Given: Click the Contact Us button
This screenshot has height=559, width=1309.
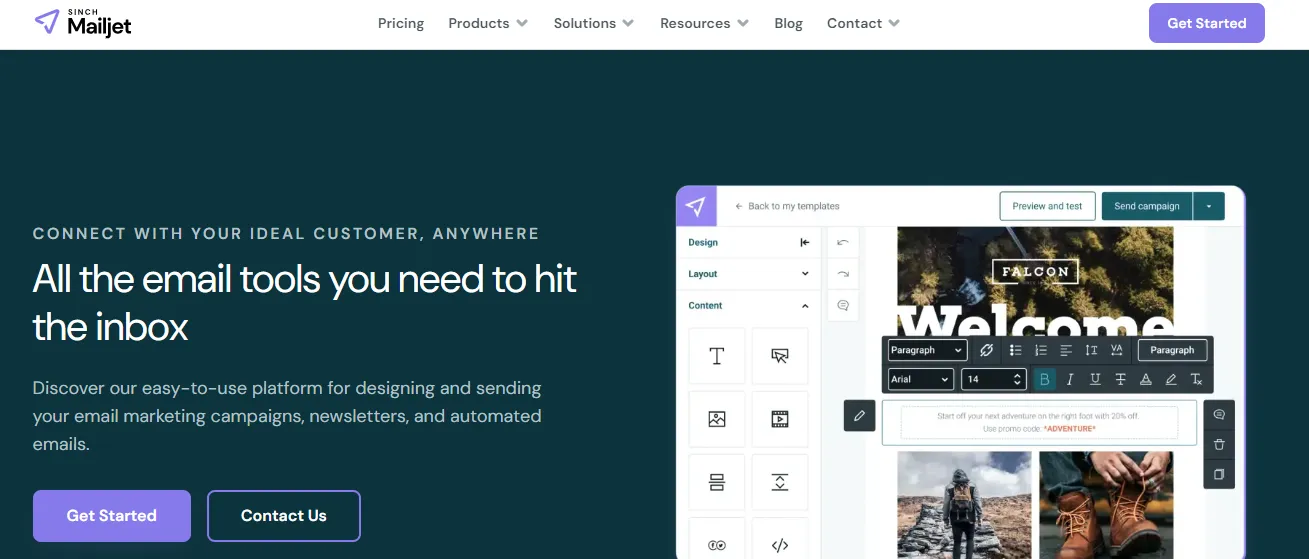Looking at the screenshot, I should (x=284, y=516).
